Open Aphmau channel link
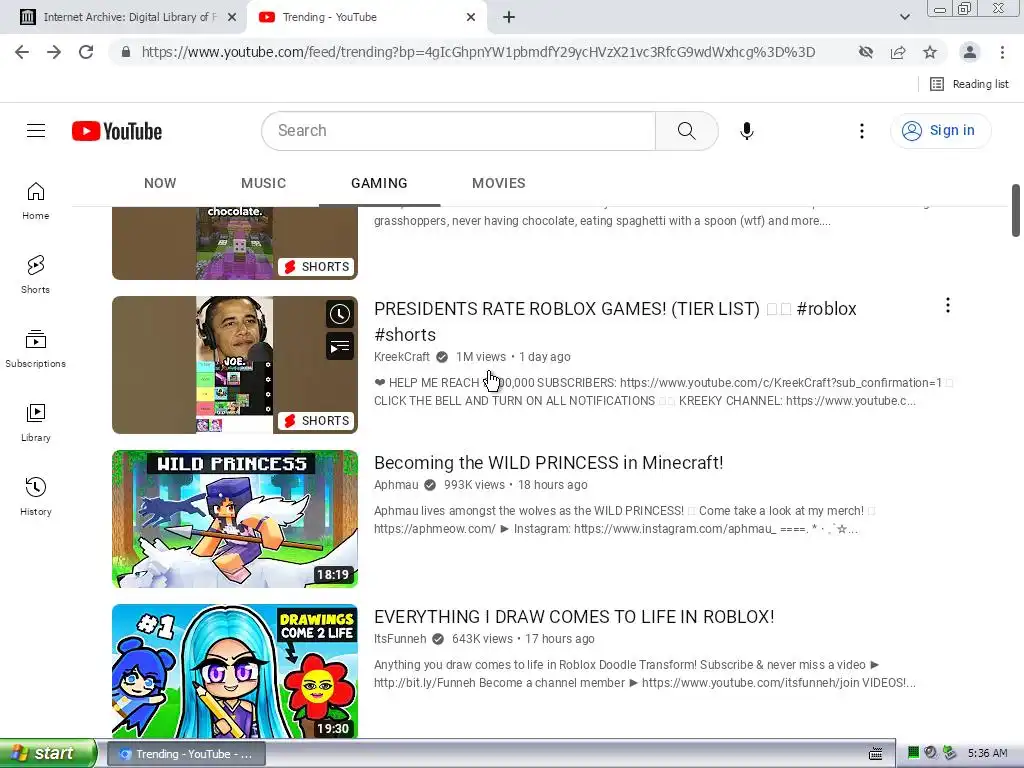1024x768 pixels. tap(396, 485)
